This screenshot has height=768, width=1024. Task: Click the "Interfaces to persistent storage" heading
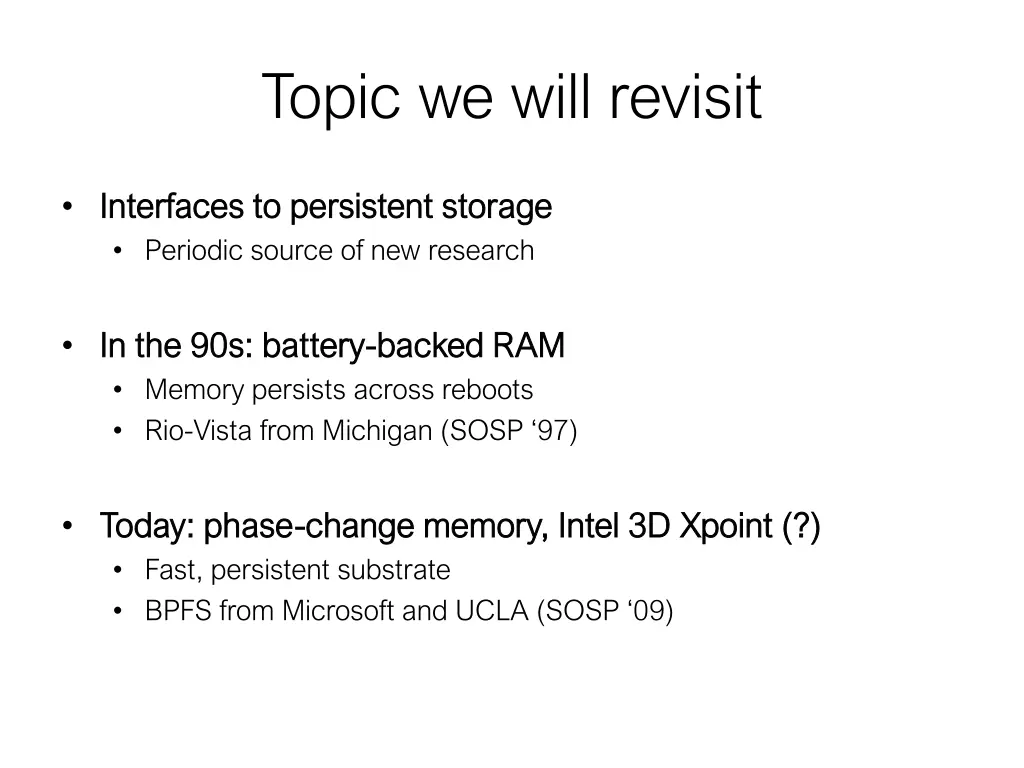pyautogui.click(x=326, y=207)
